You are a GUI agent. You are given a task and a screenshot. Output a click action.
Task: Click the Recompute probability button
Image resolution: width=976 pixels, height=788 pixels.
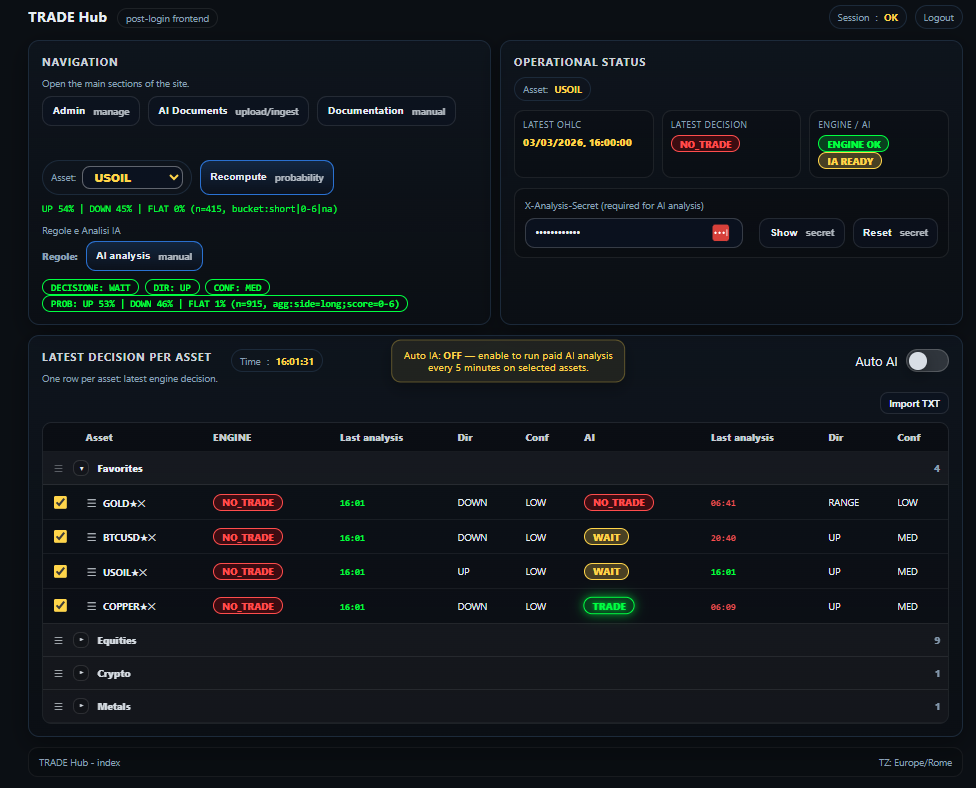pos(266,177)
